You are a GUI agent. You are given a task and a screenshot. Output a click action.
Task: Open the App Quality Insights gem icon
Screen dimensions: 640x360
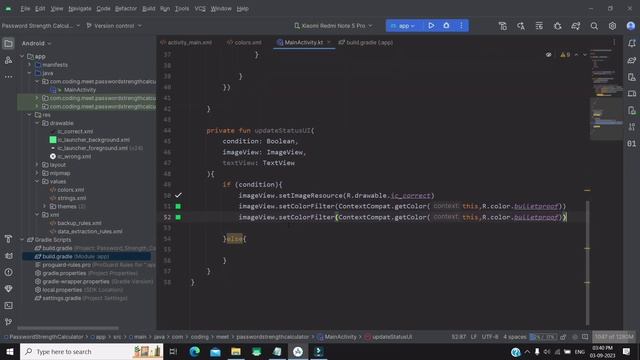click(8, 289)
